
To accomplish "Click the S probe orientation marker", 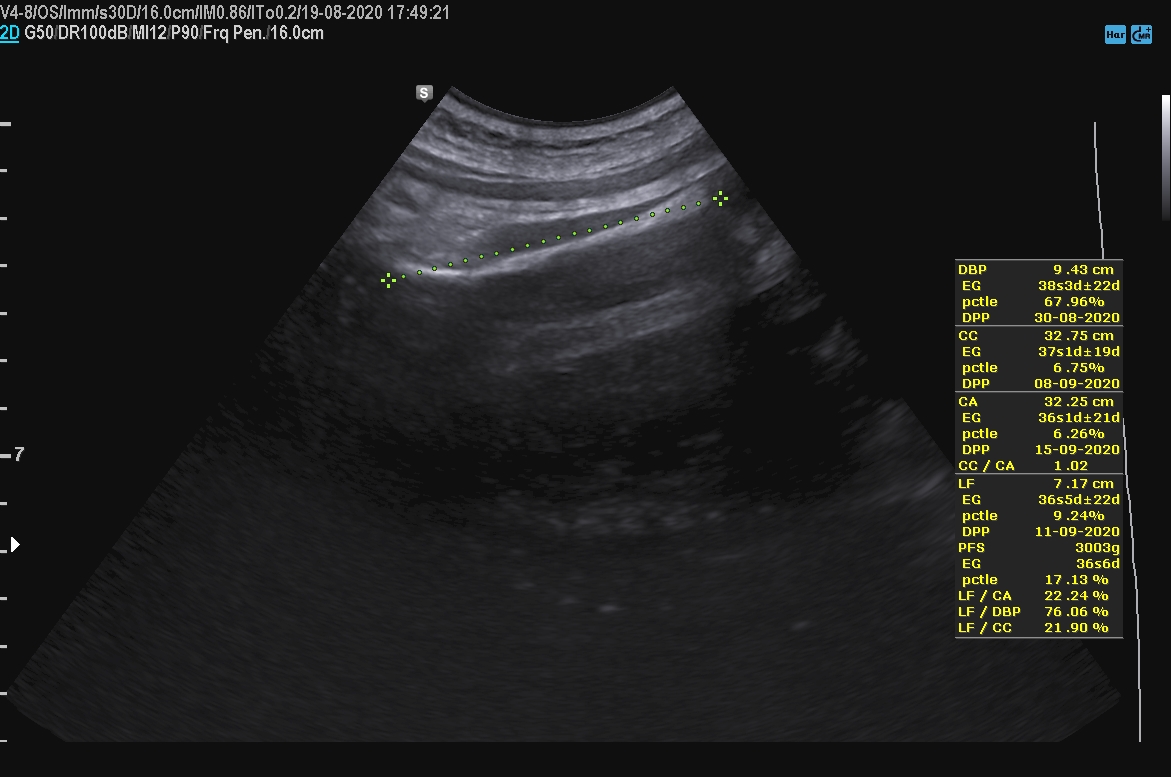I will (424, 93).
